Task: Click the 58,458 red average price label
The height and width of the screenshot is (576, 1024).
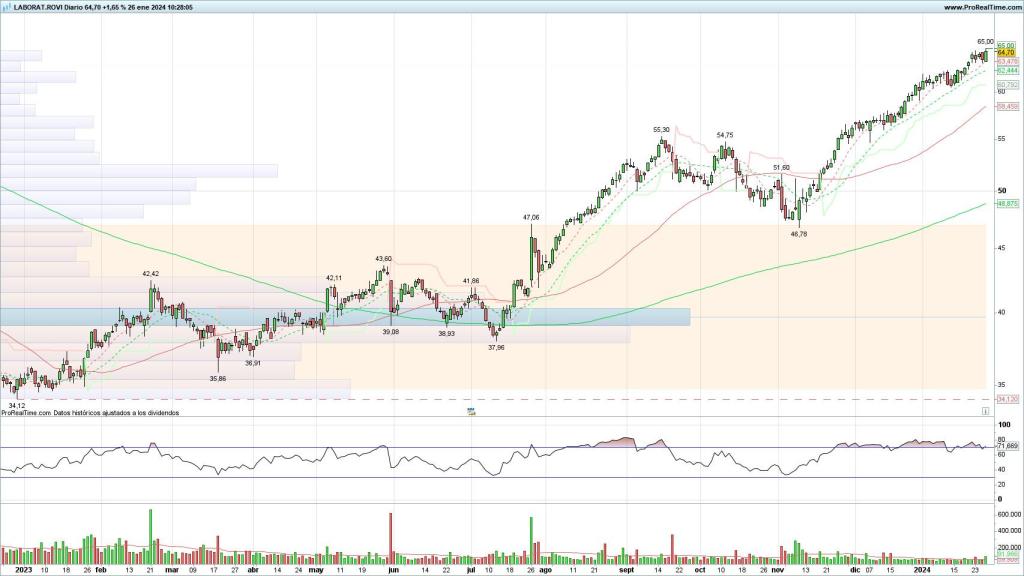Action: [x=1007, y=106]
